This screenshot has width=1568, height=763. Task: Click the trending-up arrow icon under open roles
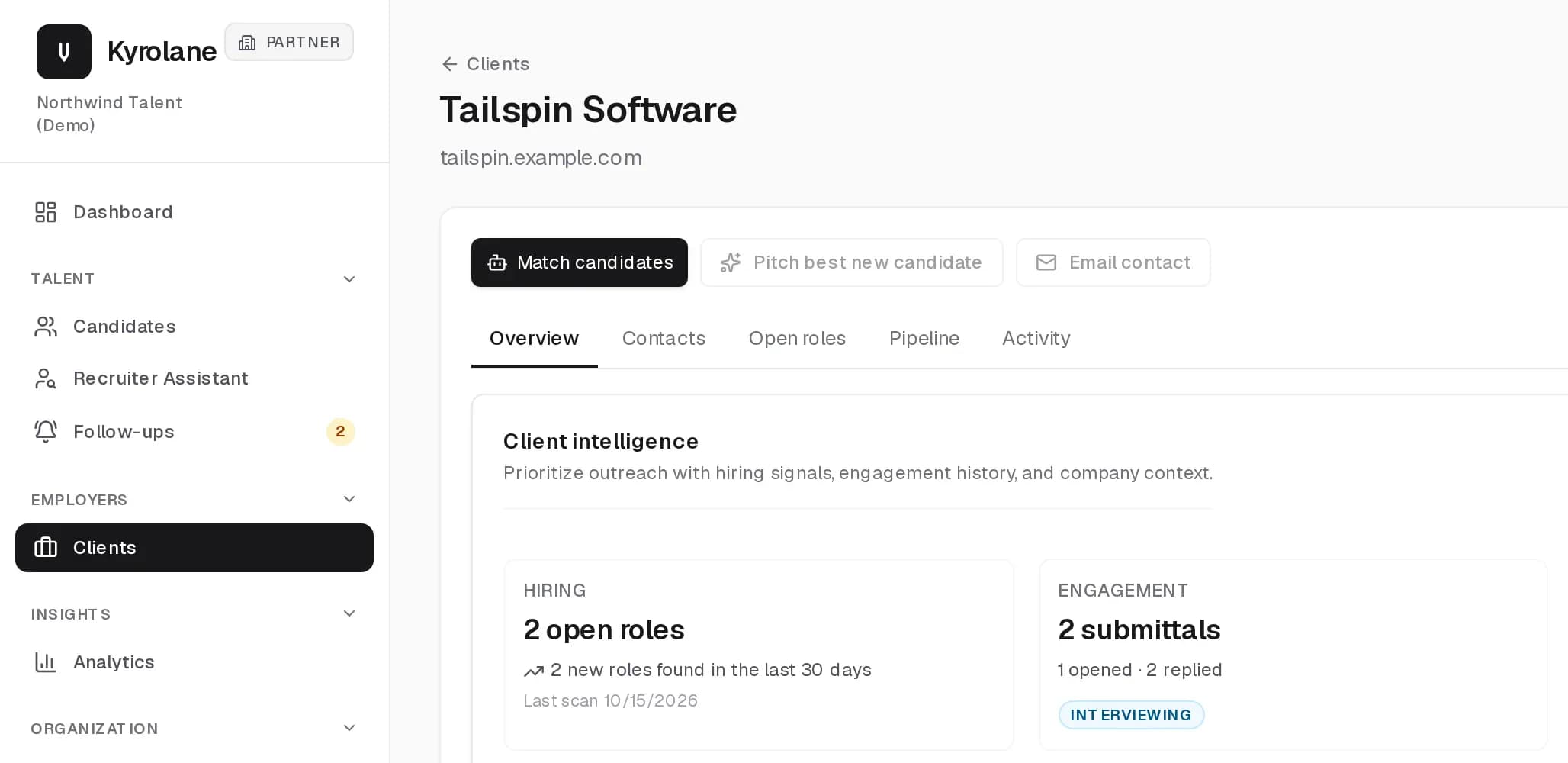coord(534,671)
